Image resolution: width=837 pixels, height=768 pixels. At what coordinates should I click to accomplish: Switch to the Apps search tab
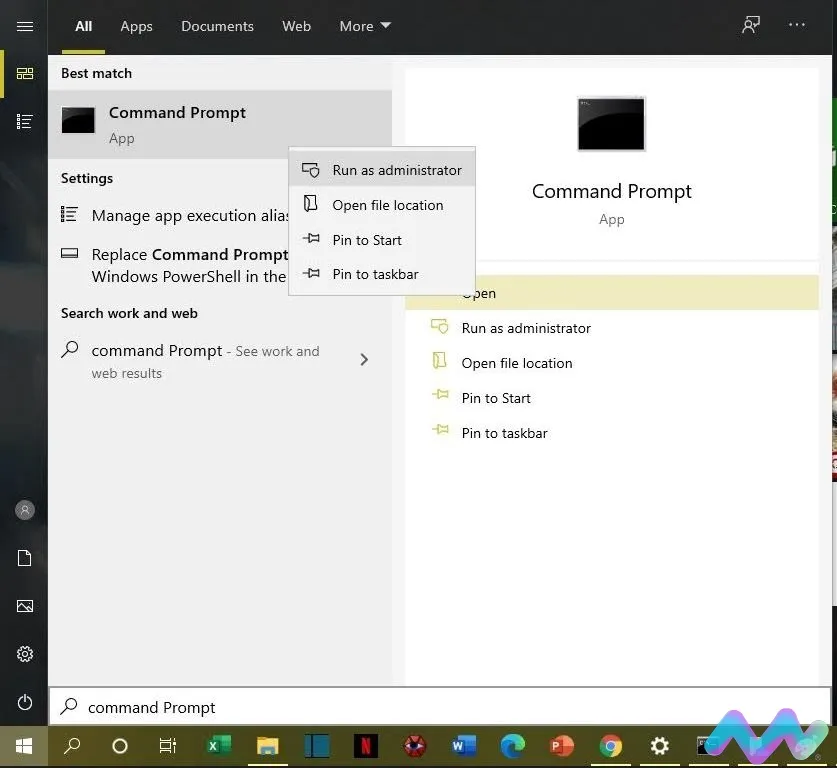pos(136,26)
